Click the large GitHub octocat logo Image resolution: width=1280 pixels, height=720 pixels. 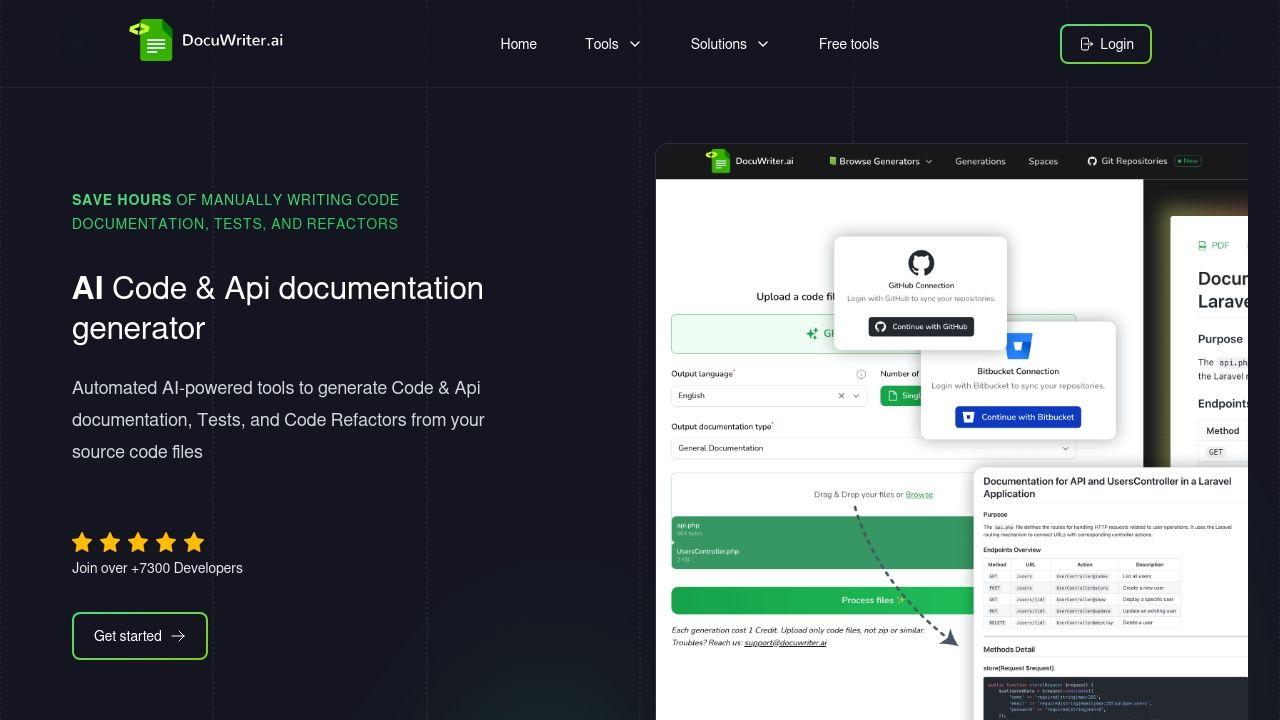coord(921,263)
